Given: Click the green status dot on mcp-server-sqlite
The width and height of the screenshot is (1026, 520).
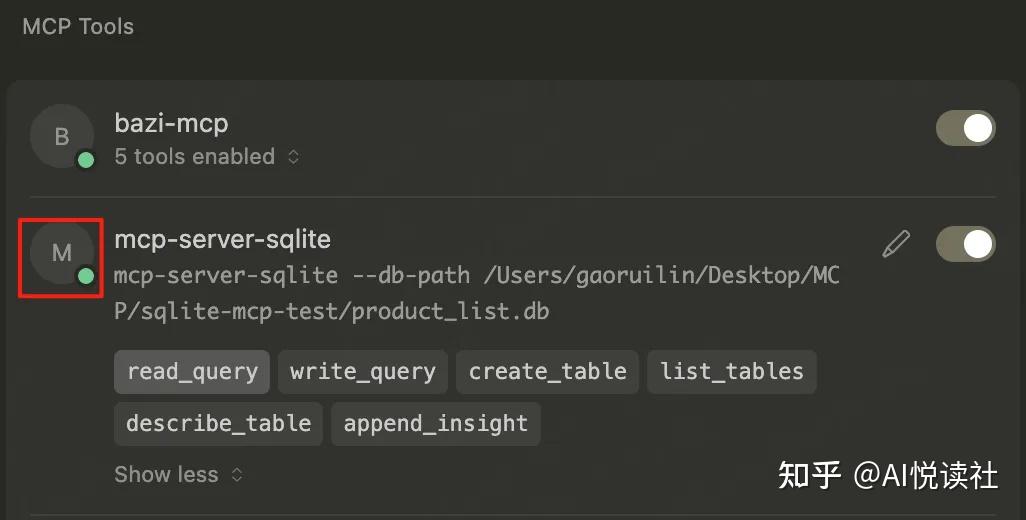Looking at the screenshot, I should tap(86, 276).
